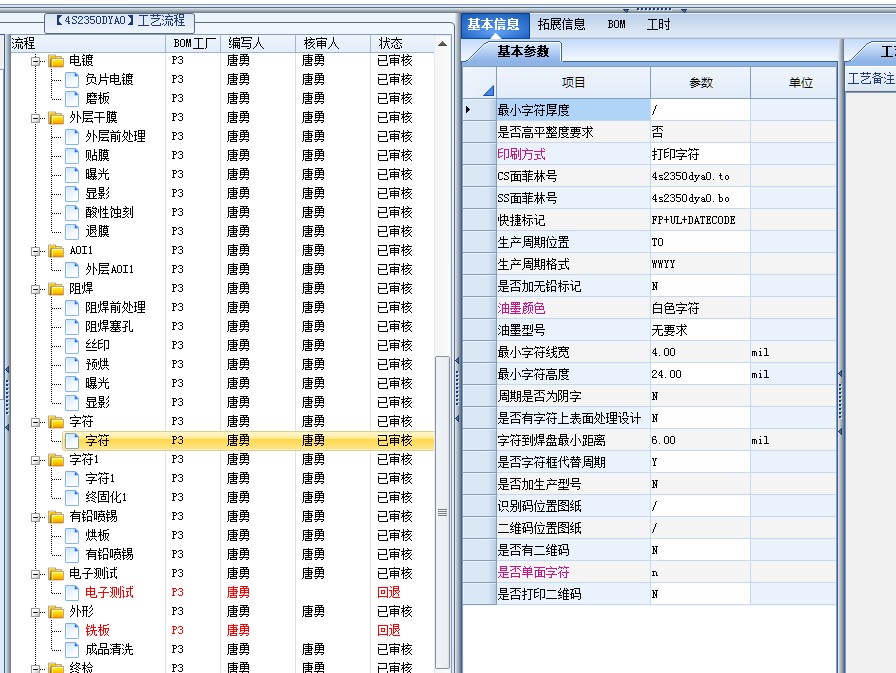Switch to the 基本信息 tab

494,25
